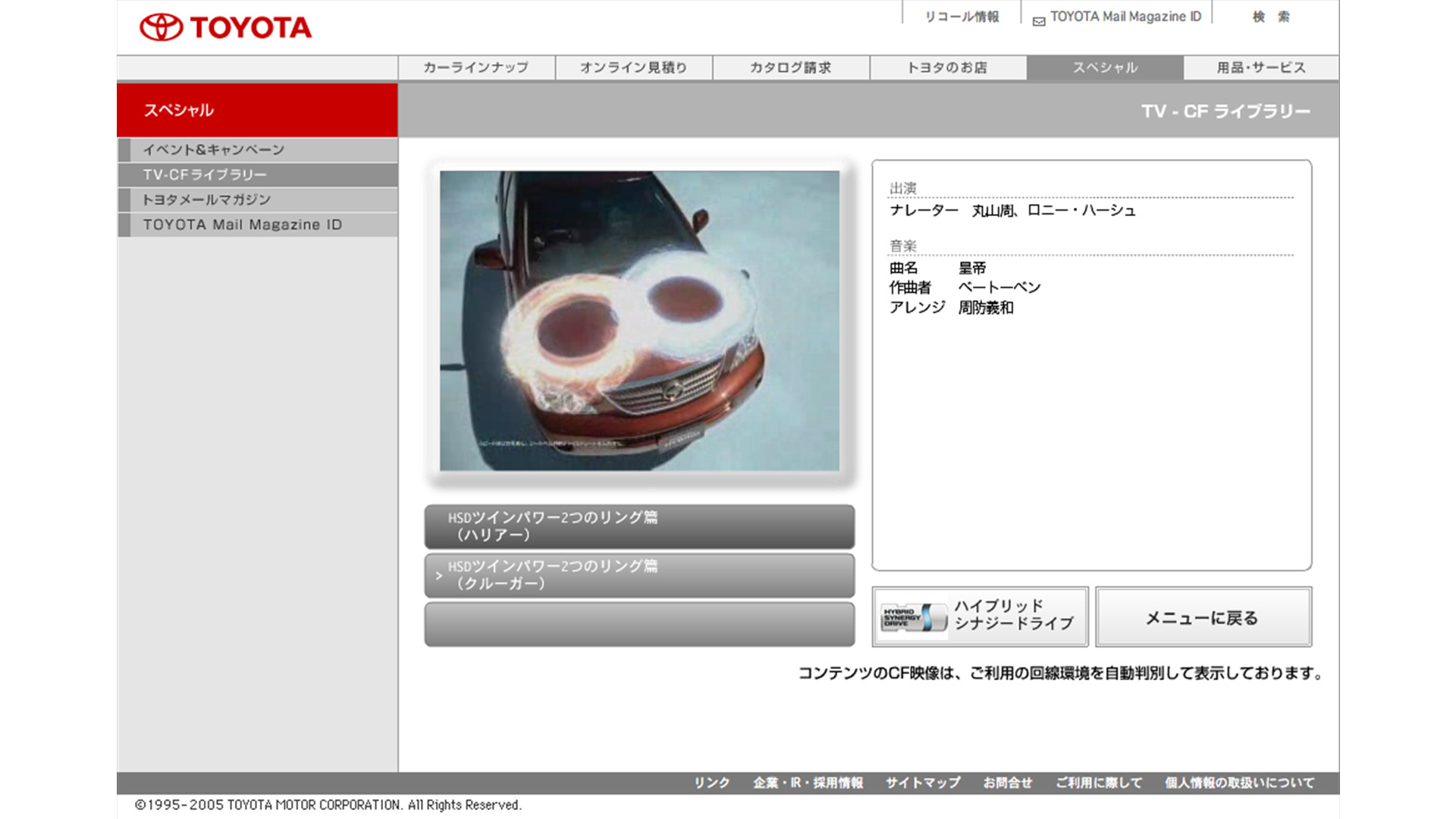
Task: Open 個人情報の取扱いについて footer link
Action: [x=1240, y=783]
